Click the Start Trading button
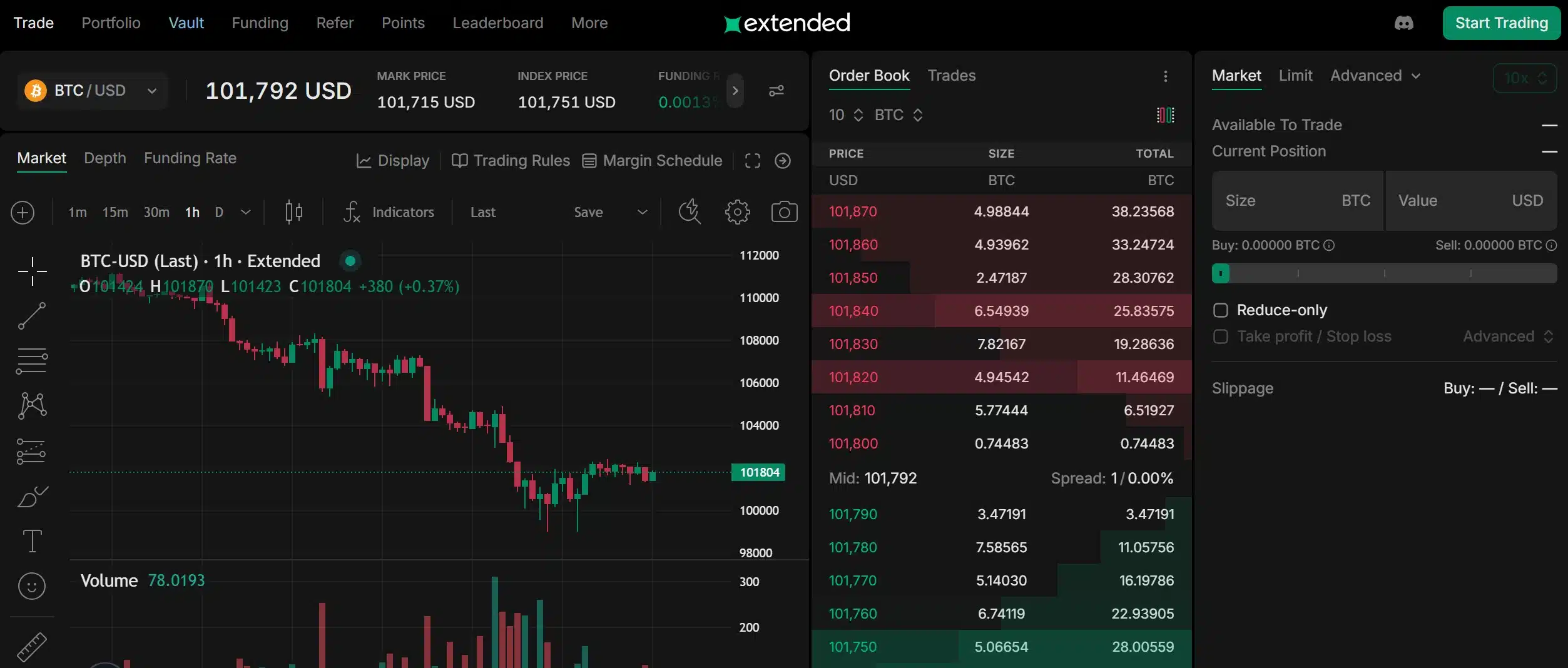This screenshot has height=668, width=1568. (1501, 23)
